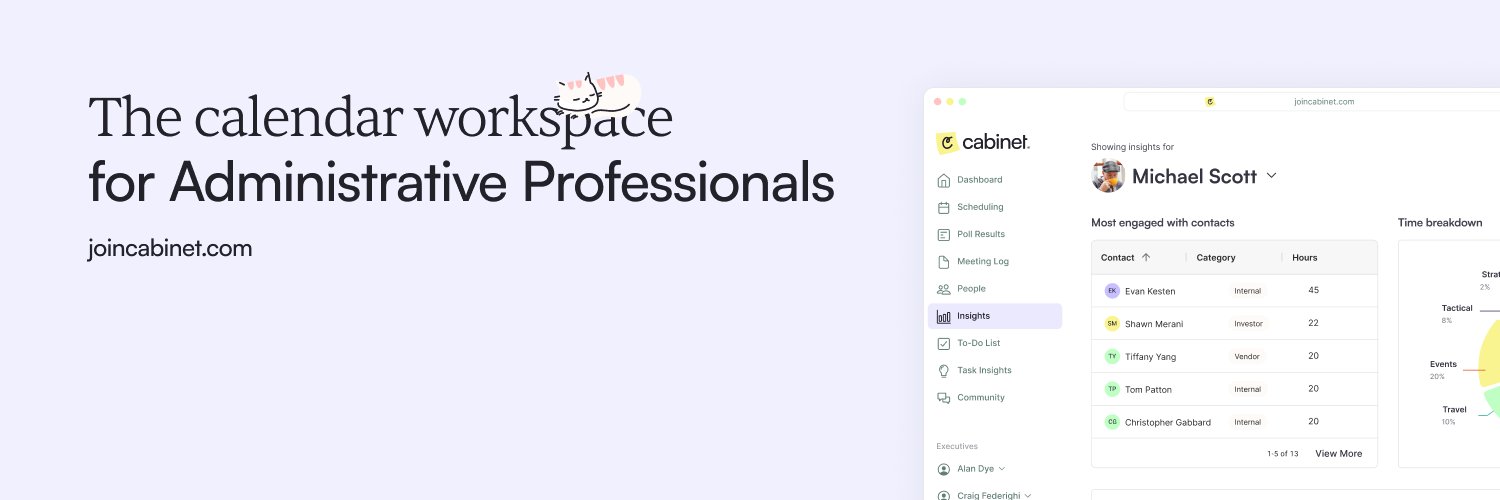Click the Christopher Gabbard contact name

1168,422
